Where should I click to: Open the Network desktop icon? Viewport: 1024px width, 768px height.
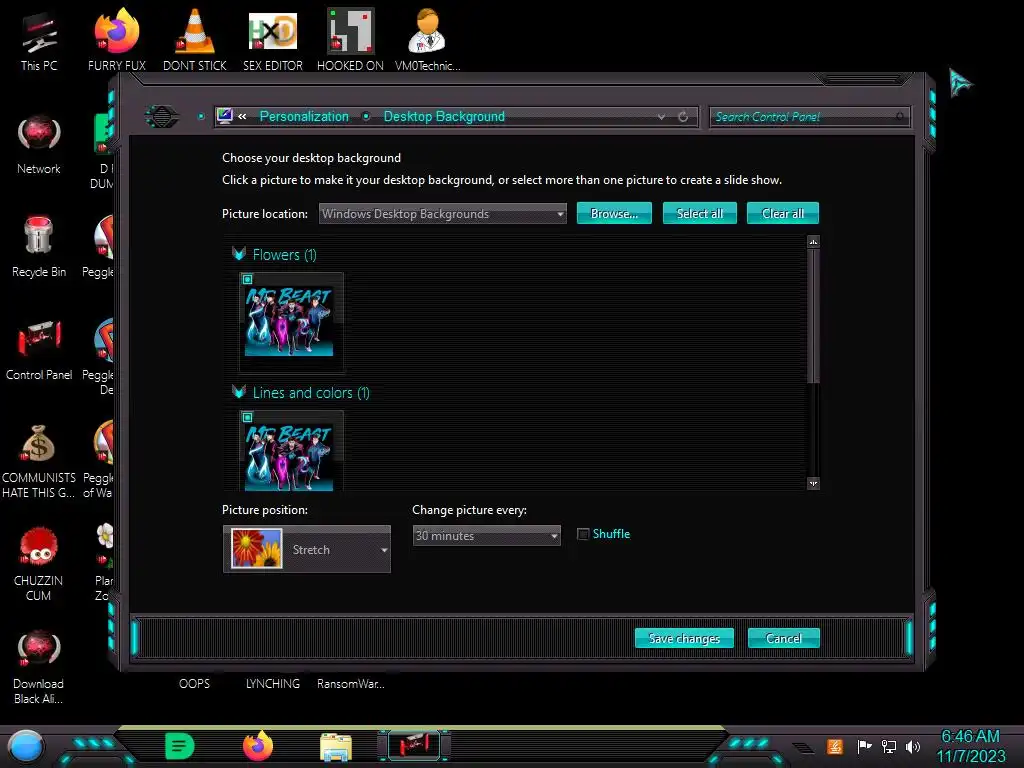39,144
